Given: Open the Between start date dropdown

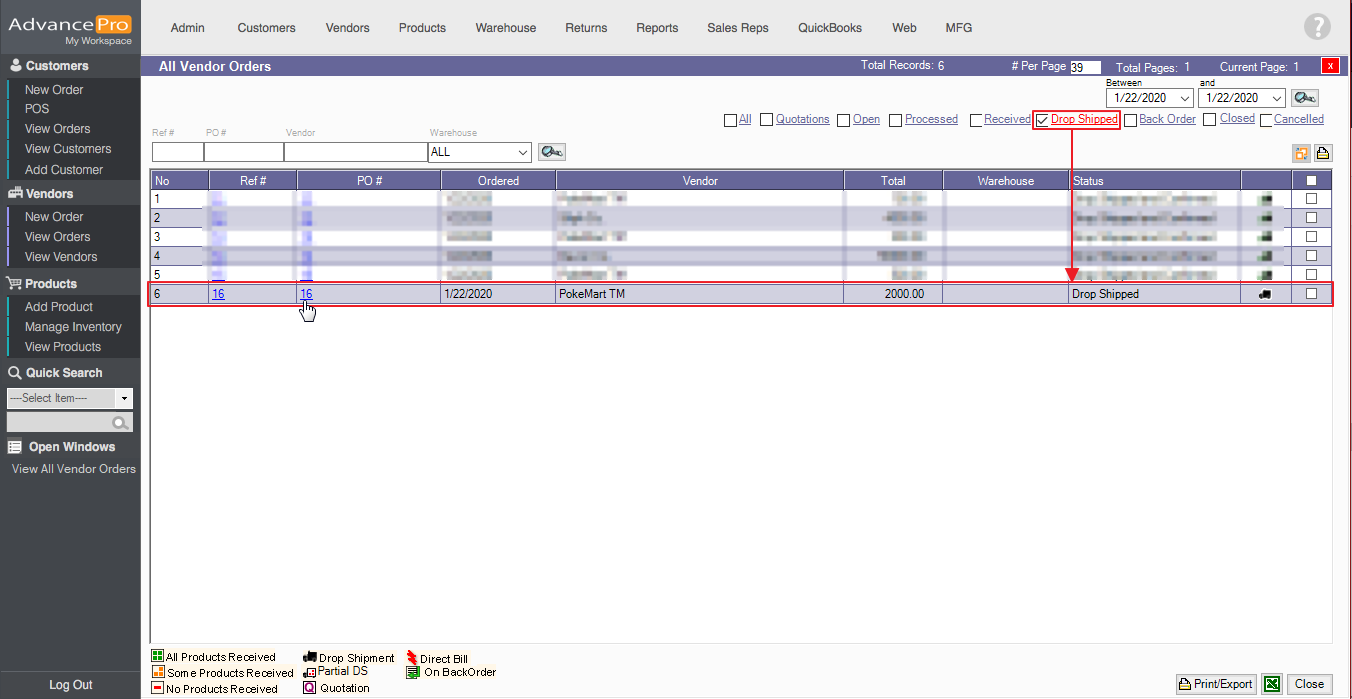Looking at the screenshot, I should pos(1185,98).
